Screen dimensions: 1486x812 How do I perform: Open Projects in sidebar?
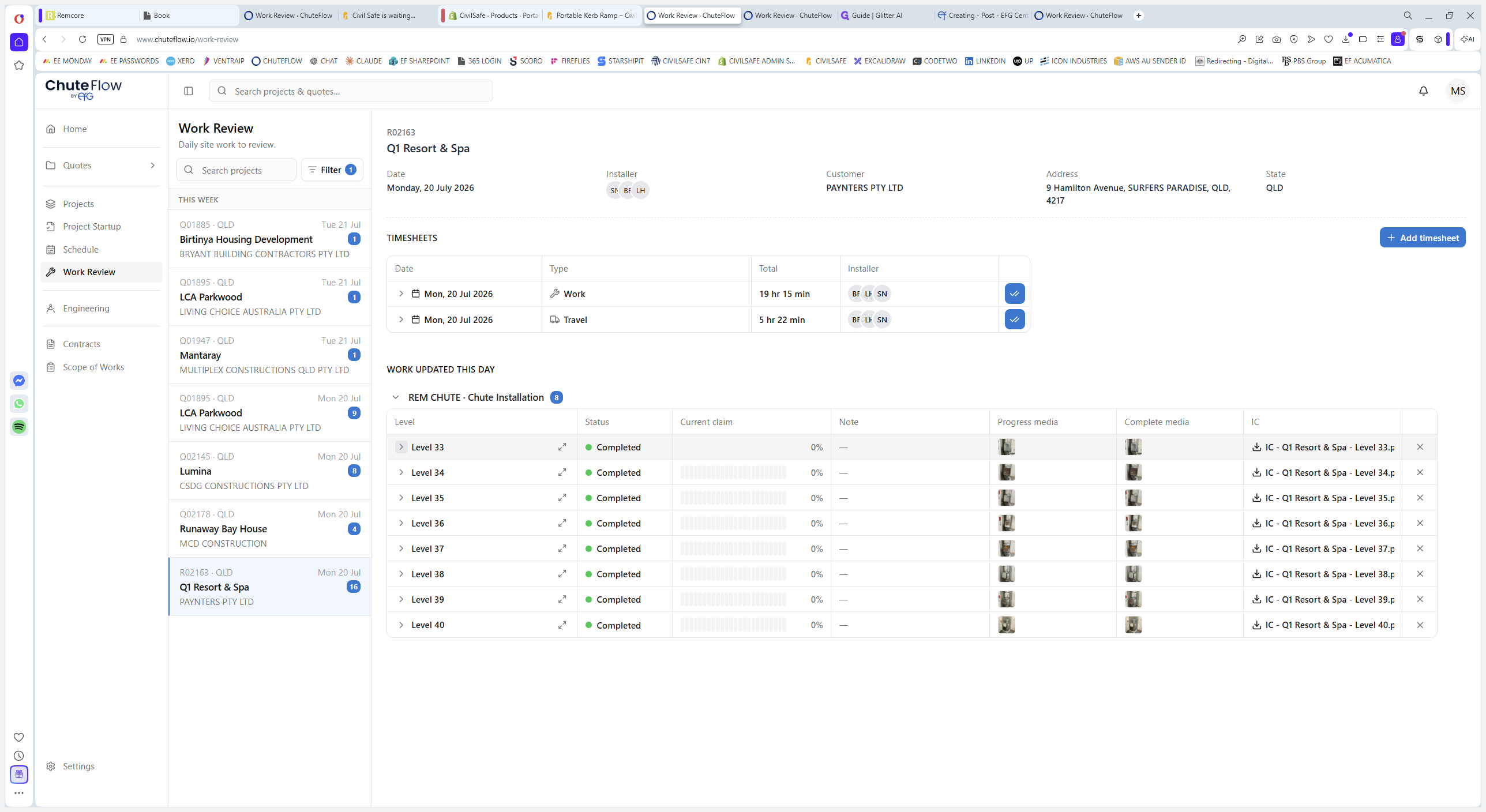pyautogui.click(x=102, y=204)
